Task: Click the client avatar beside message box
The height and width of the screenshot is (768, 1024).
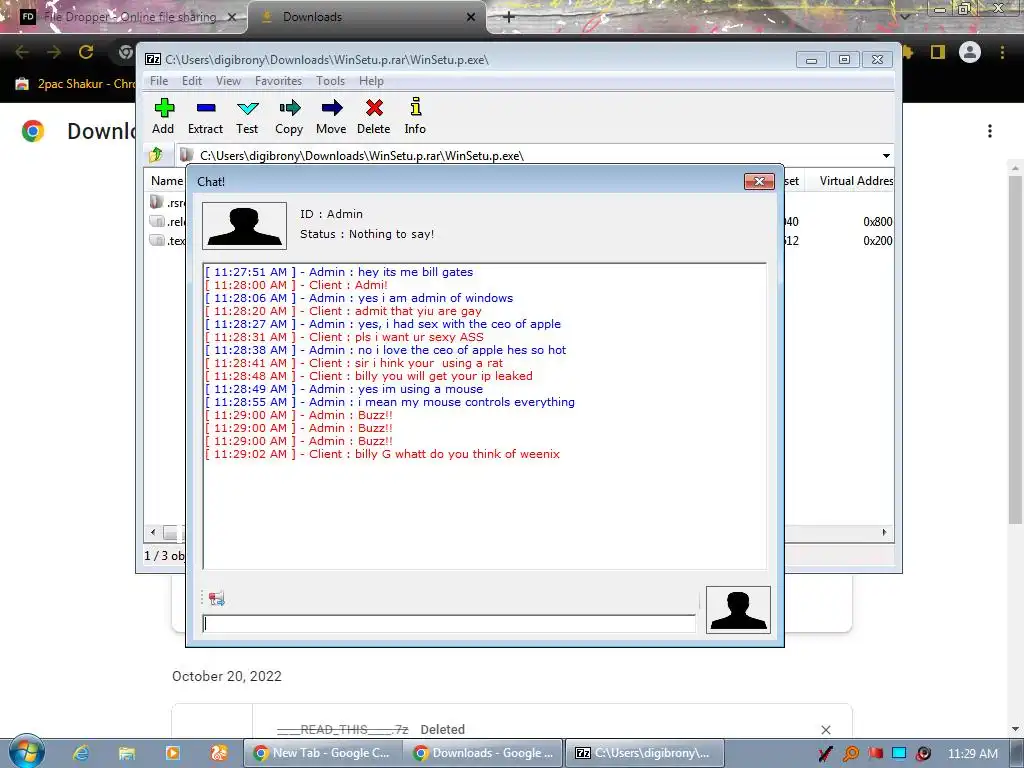Action: [x=738, y=610]
